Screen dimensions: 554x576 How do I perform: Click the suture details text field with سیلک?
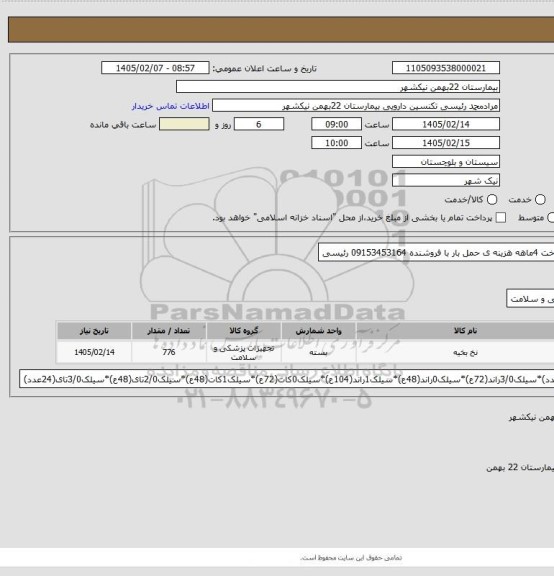click(287, 379)
